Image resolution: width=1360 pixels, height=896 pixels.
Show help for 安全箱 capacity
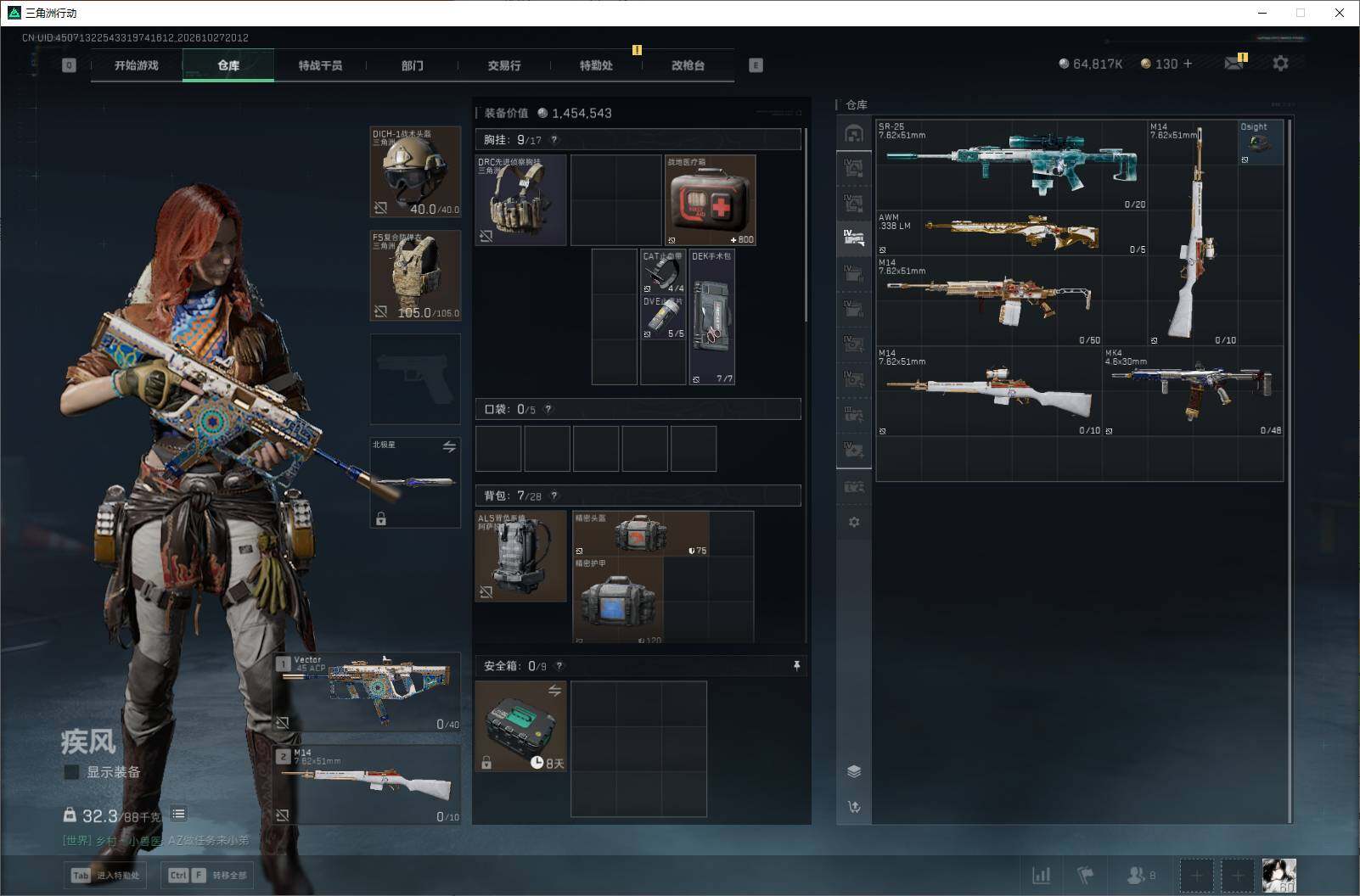(x=559, y=666)
